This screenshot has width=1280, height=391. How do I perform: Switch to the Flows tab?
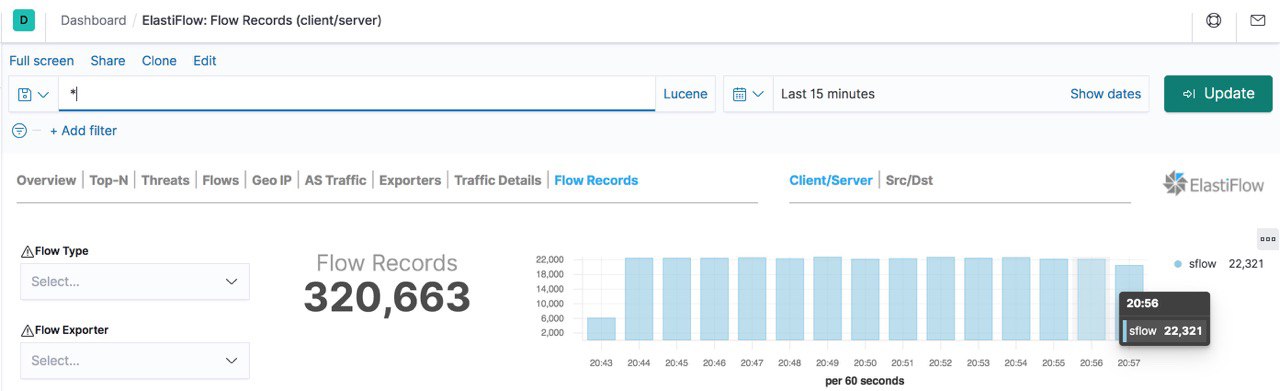pos(221,180)
